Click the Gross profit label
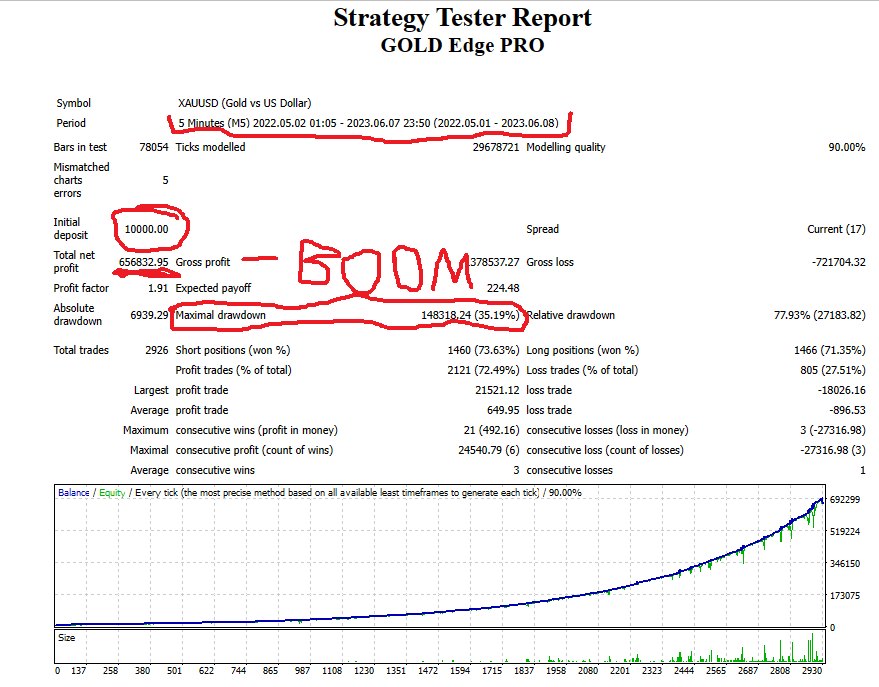 click(202, 262)
